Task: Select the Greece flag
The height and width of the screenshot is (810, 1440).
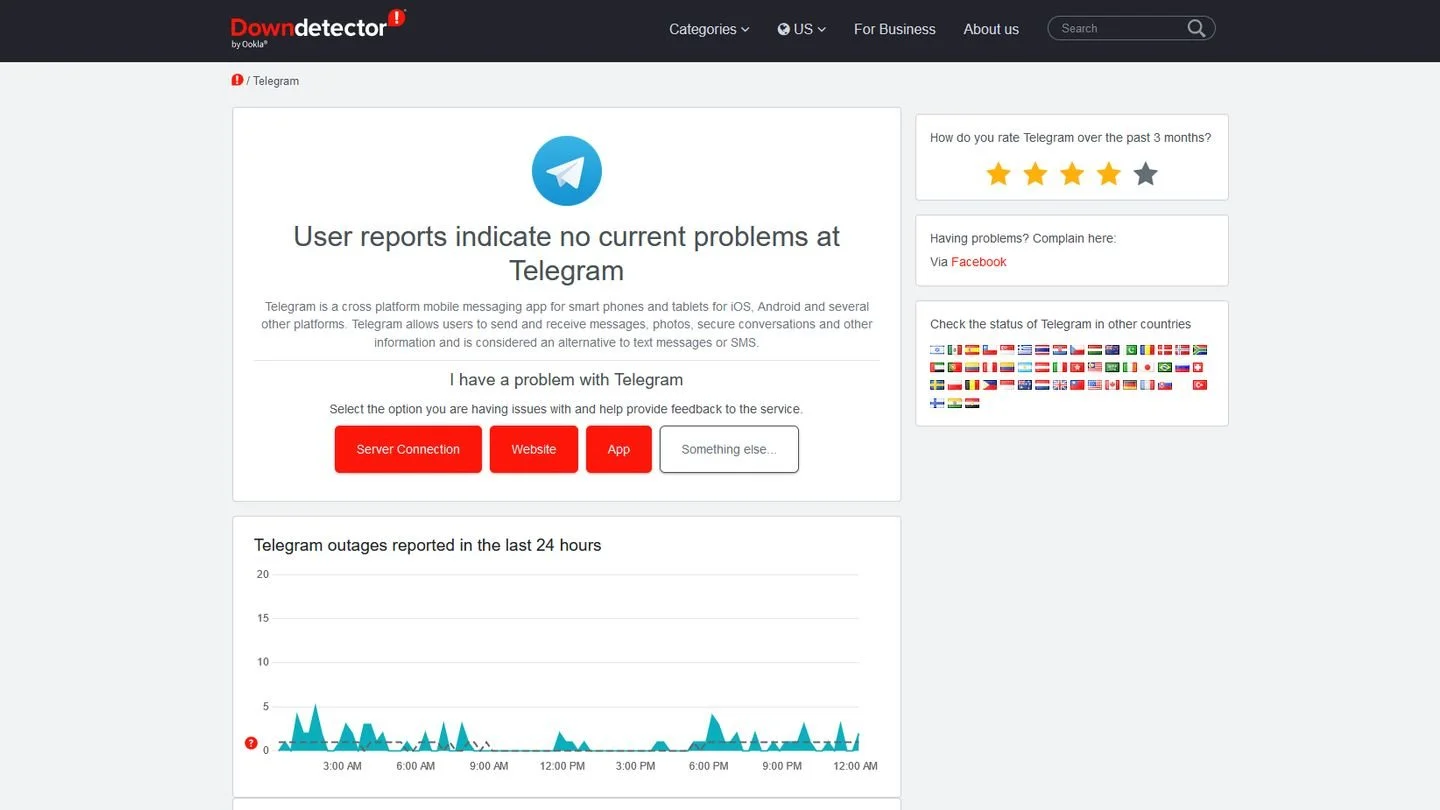Action: [x=1025, y=350]
